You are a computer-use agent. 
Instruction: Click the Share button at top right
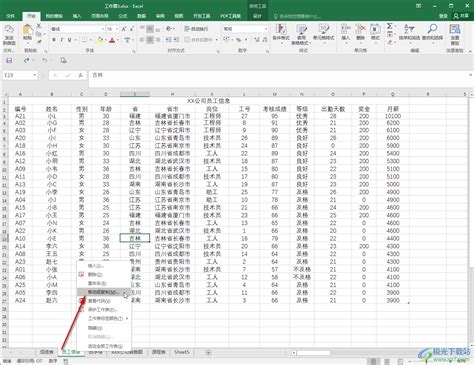coord(461,16)
